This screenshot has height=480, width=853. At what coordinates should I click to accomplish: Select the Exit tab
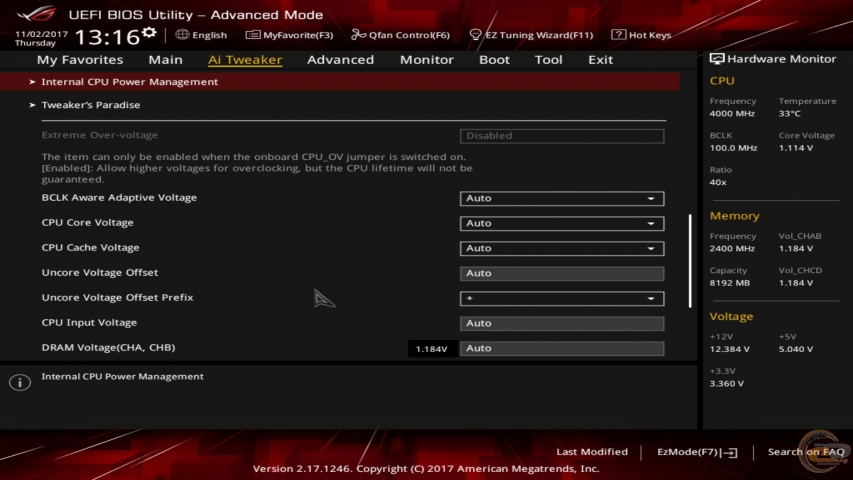coord(601,59)
